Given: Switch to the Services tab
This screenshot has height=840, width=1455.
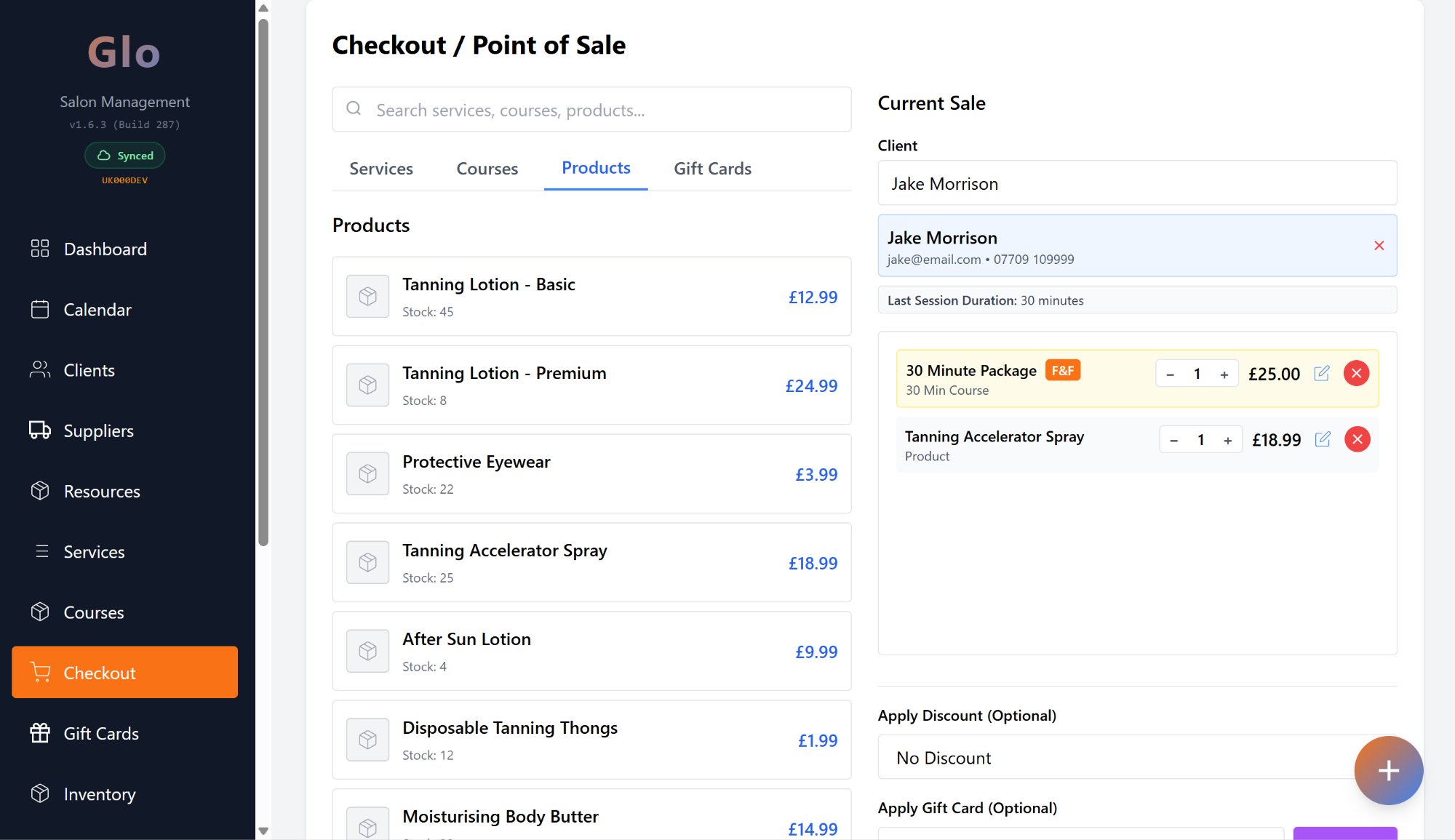Looking at the screenshot, I should tap(380, 169).
